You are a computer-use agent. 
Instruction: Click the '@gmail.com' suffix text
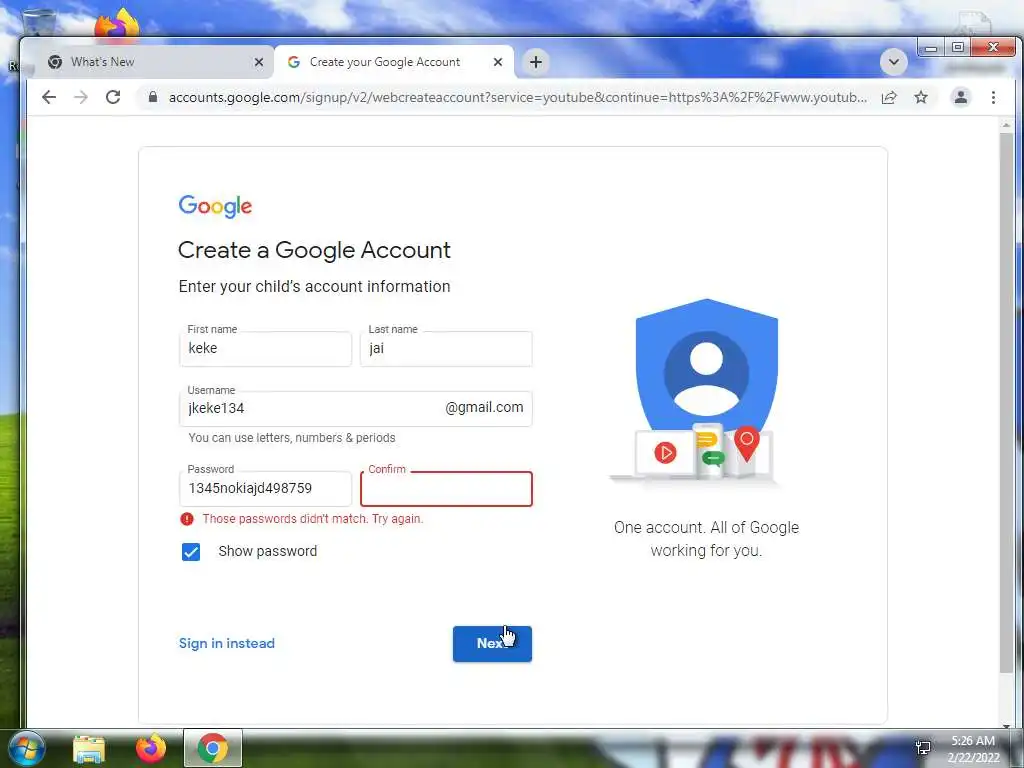484,408
